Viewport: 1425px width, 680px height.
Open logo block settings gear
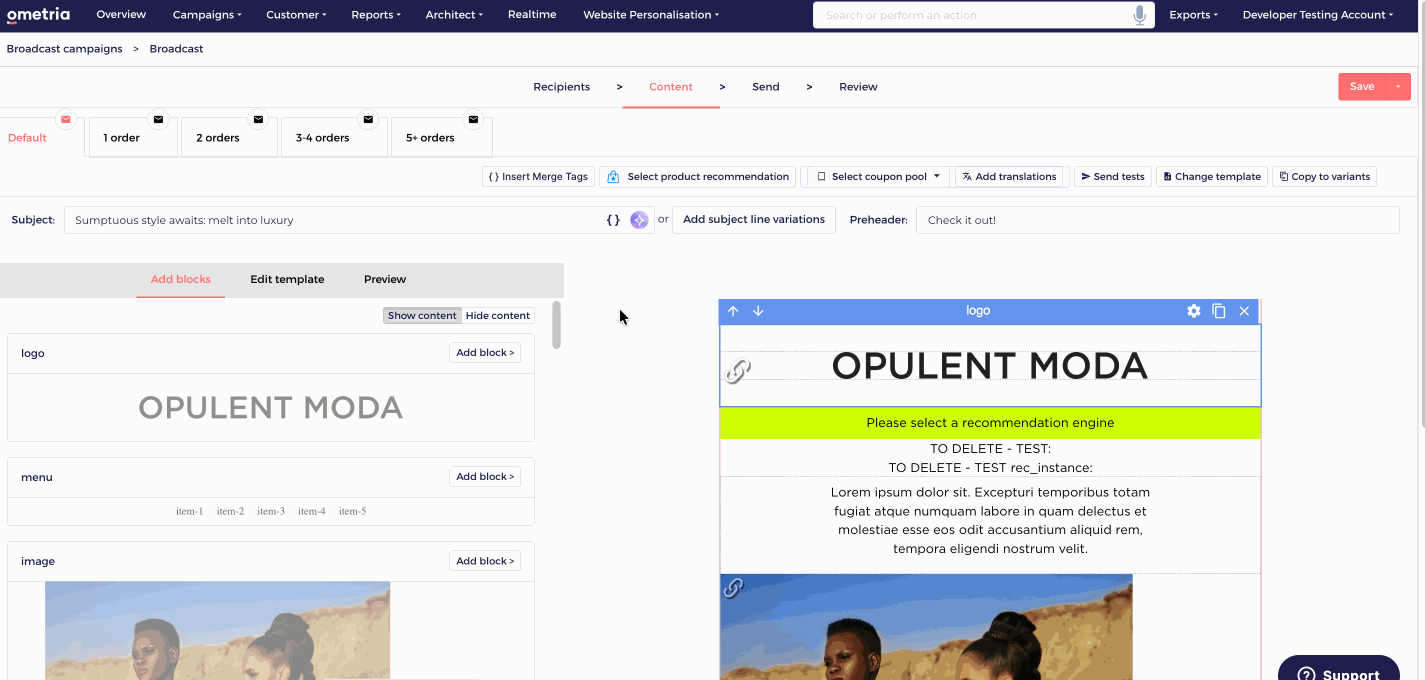point(1194,311)
